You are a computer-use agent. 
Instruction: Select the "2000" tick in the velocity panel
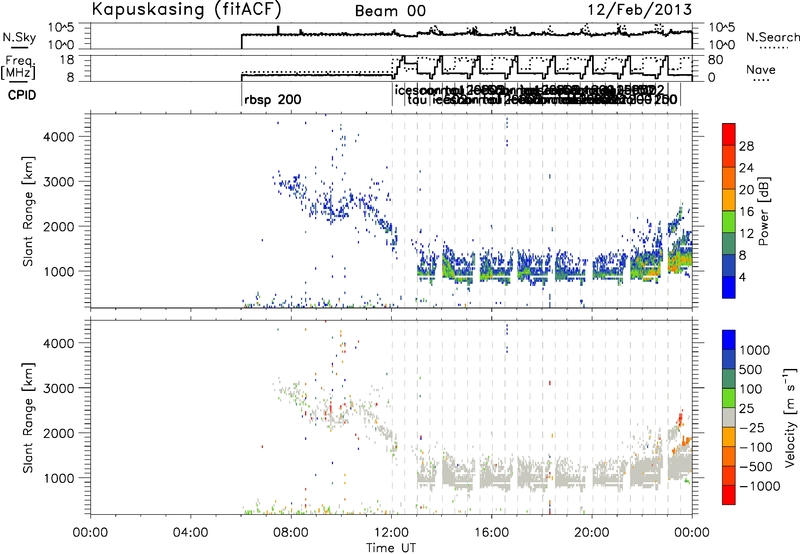tap(58, 433)
